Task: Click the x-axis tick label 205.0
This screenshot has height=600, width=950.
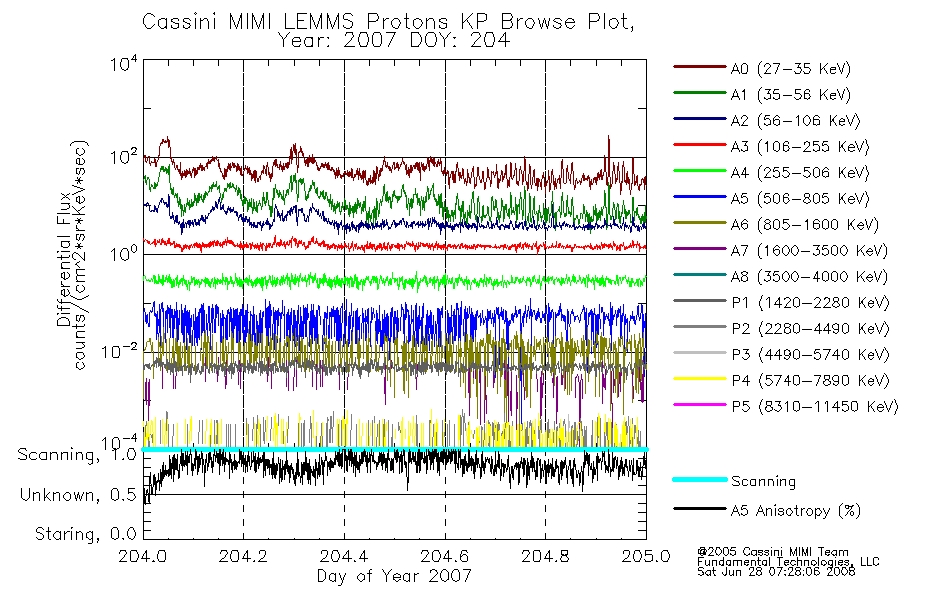Action: point(646,556)
